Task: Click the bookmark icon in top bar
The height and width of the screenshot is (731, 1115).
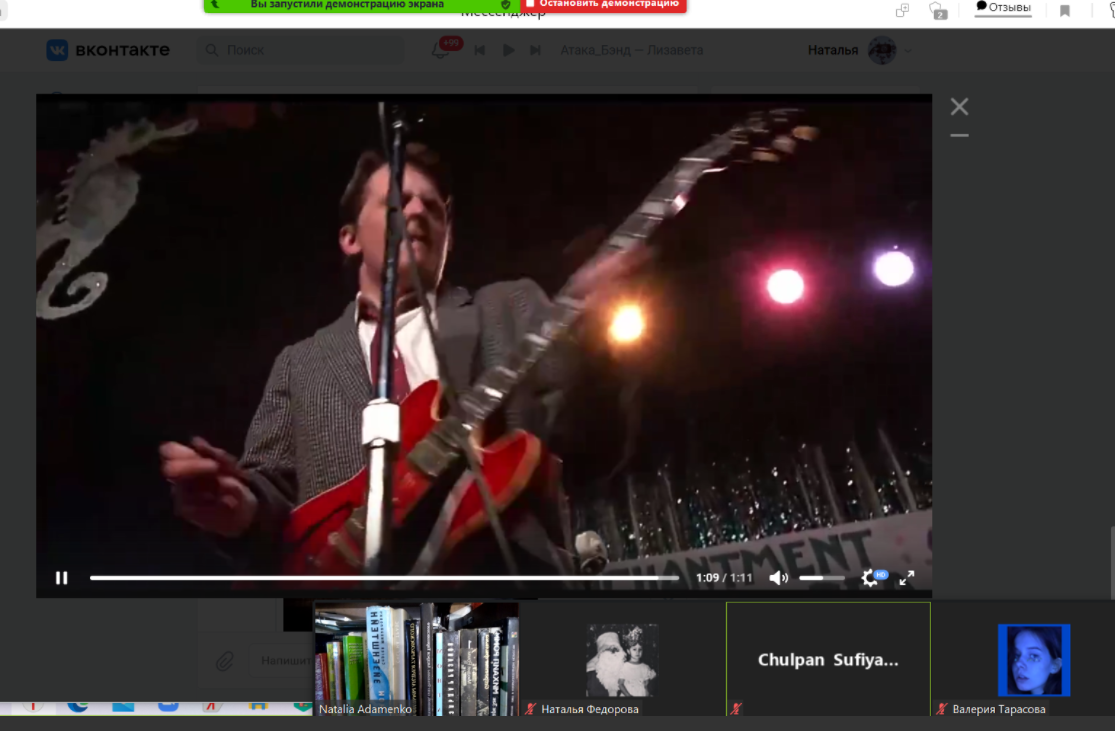Action: (x=1065, y=11)
